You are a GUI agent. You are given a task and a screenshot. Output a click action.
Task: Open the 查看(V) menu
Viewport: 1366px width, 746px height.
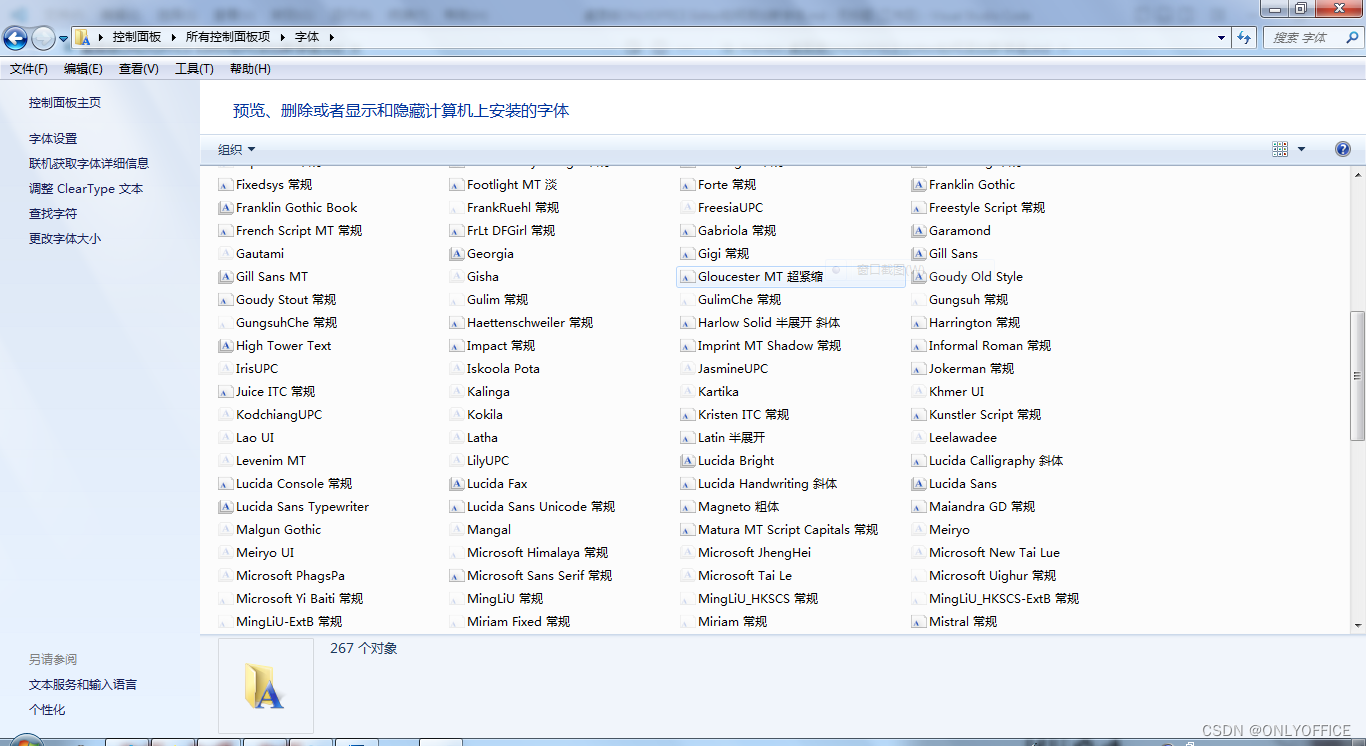139,69
